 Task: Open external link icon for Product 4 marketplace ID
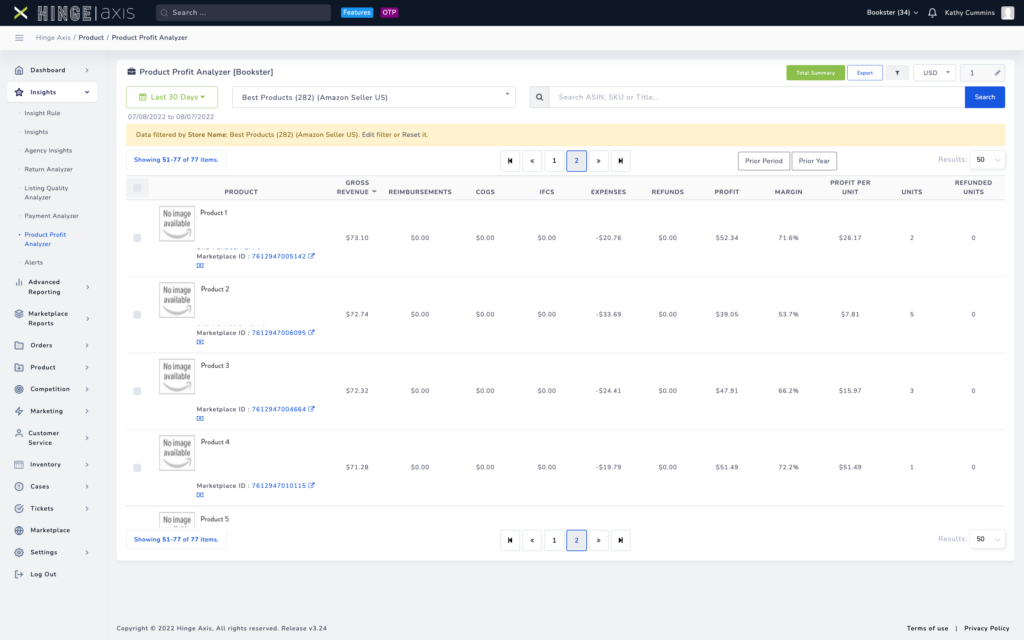312,485
